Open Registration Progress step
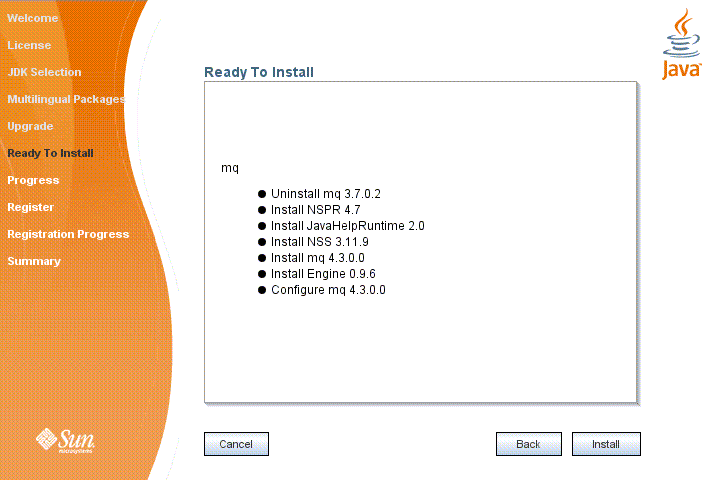The image size is (720, 480). (x=68, y=234)
